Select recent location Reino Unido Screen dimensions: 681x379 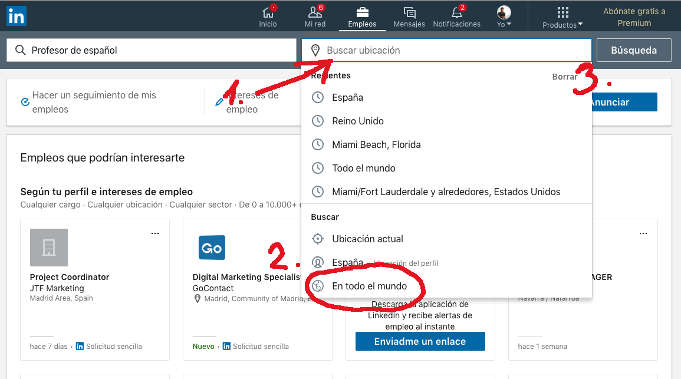tap(446, 121)
